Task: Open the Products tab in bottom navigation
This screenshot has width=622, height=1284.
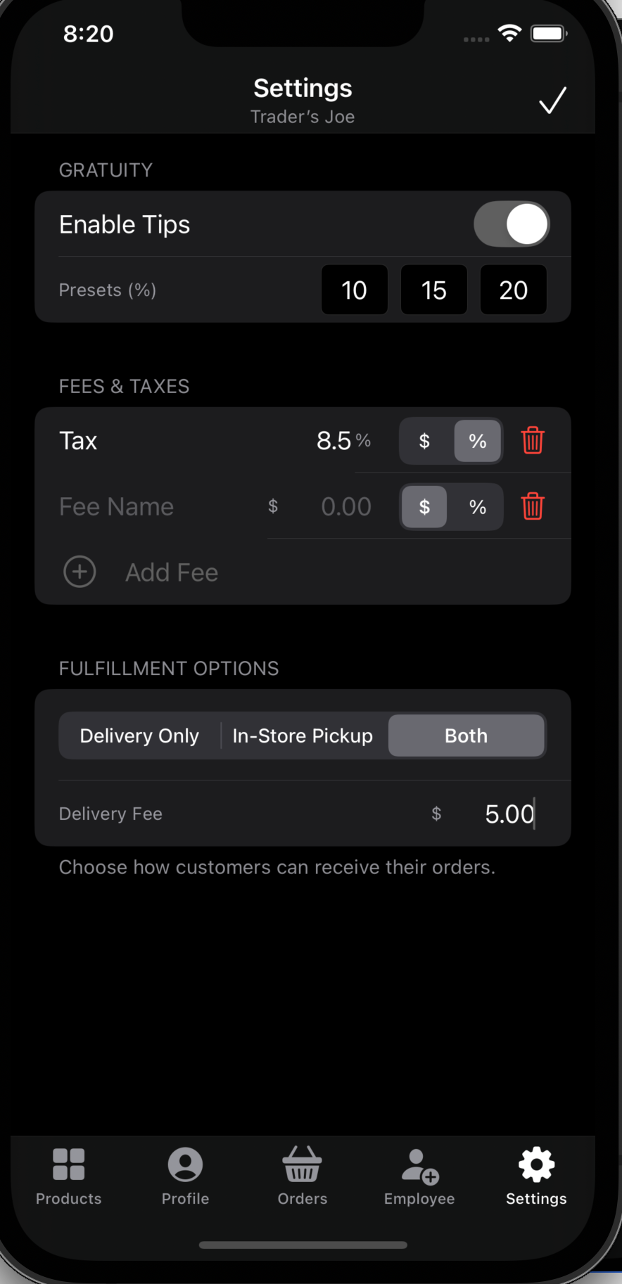Action: coord(68,1177)
